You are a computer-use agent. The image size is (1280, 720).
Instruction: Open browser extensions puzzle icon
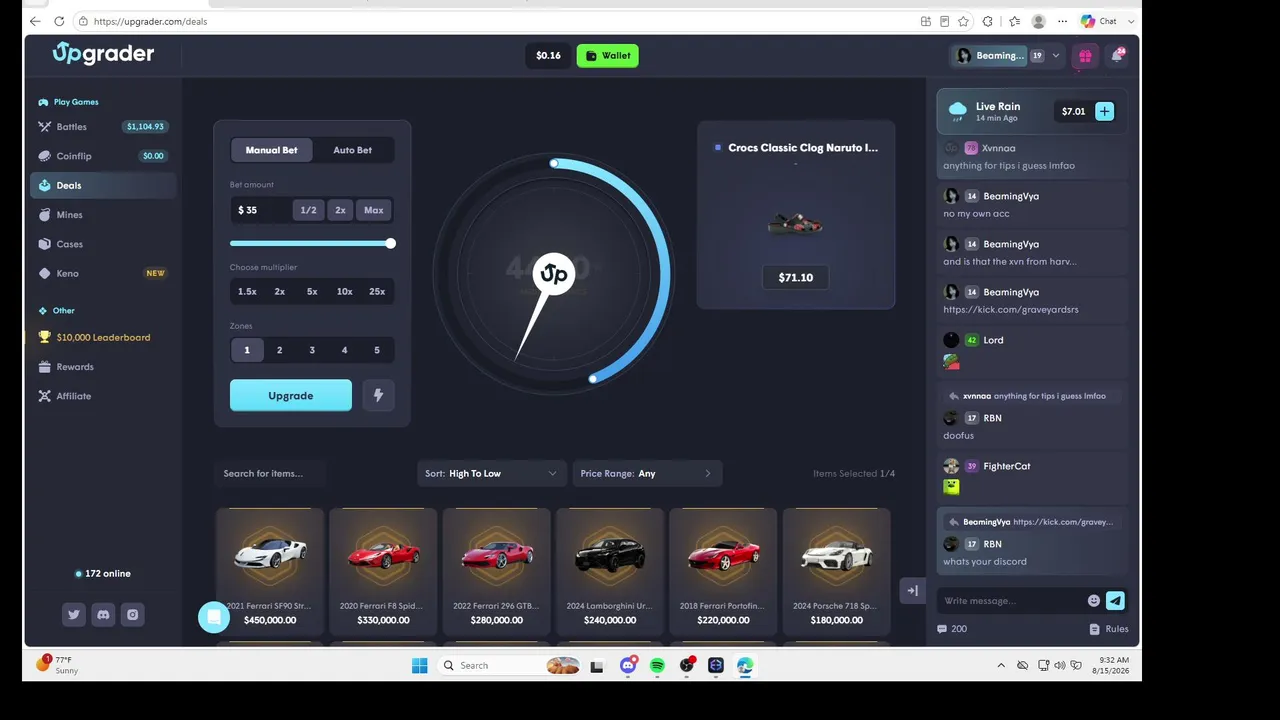(x=988, y=21)
